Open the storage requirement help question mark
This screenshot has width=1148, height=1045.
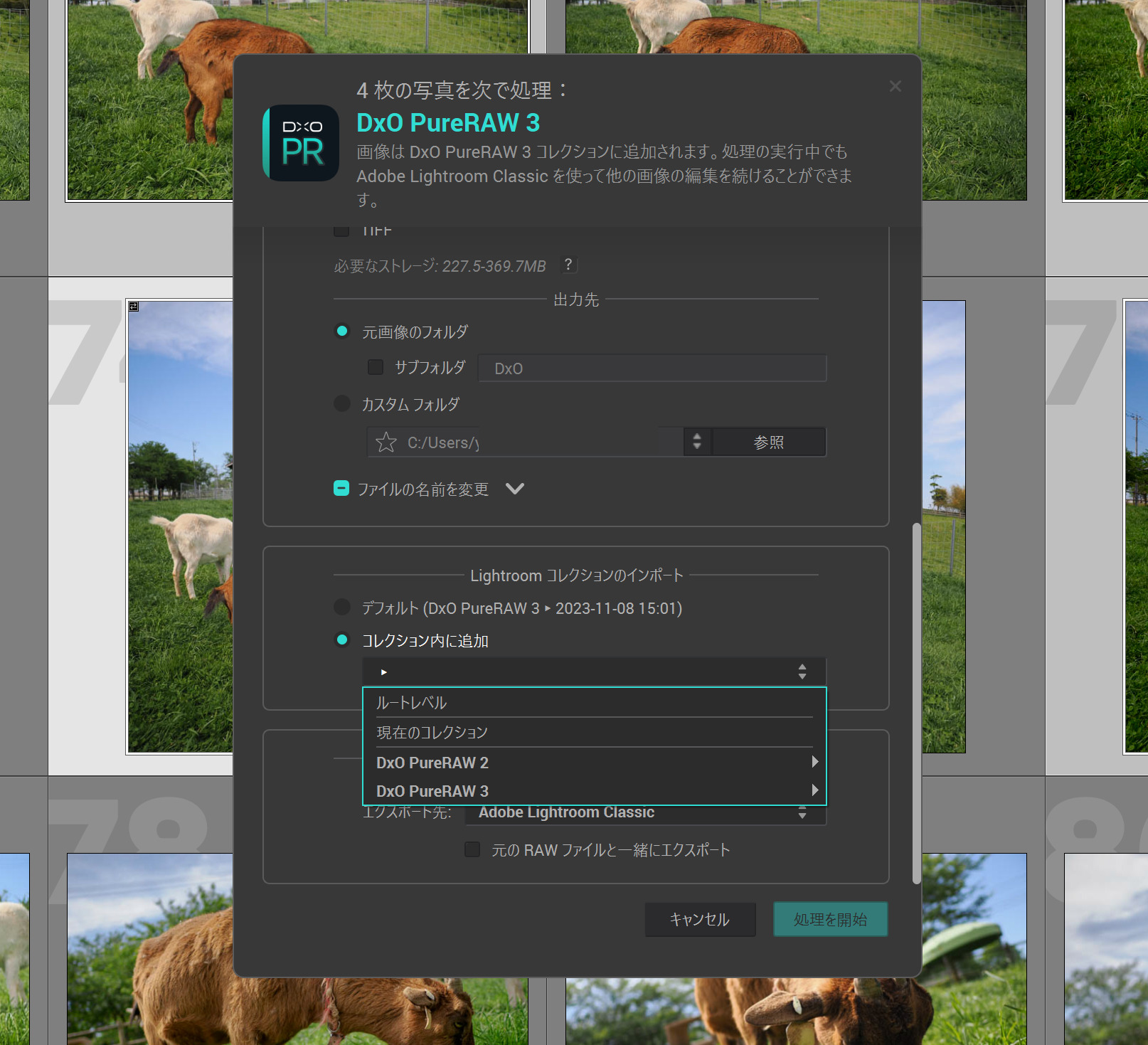click(x=568, y=265)
